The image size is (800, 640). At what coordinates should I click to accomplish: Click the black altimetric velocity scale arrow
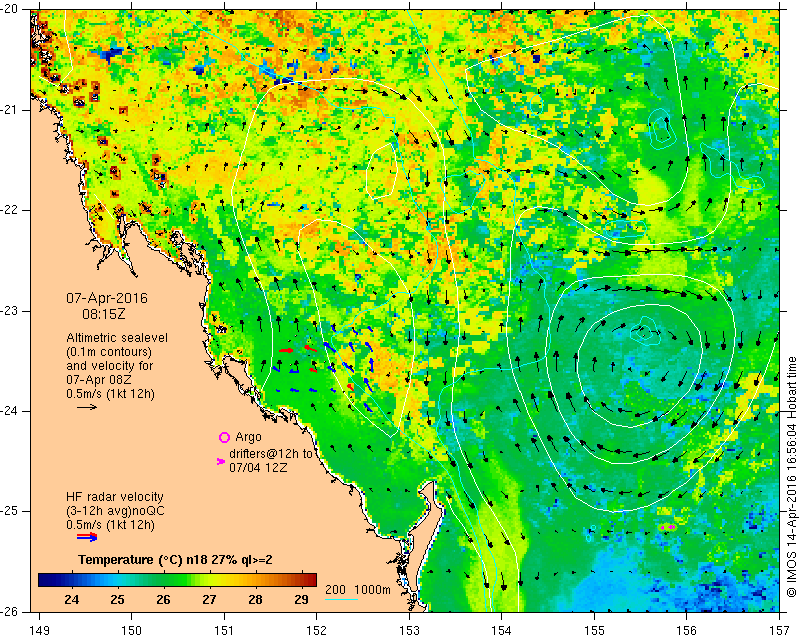87,407
